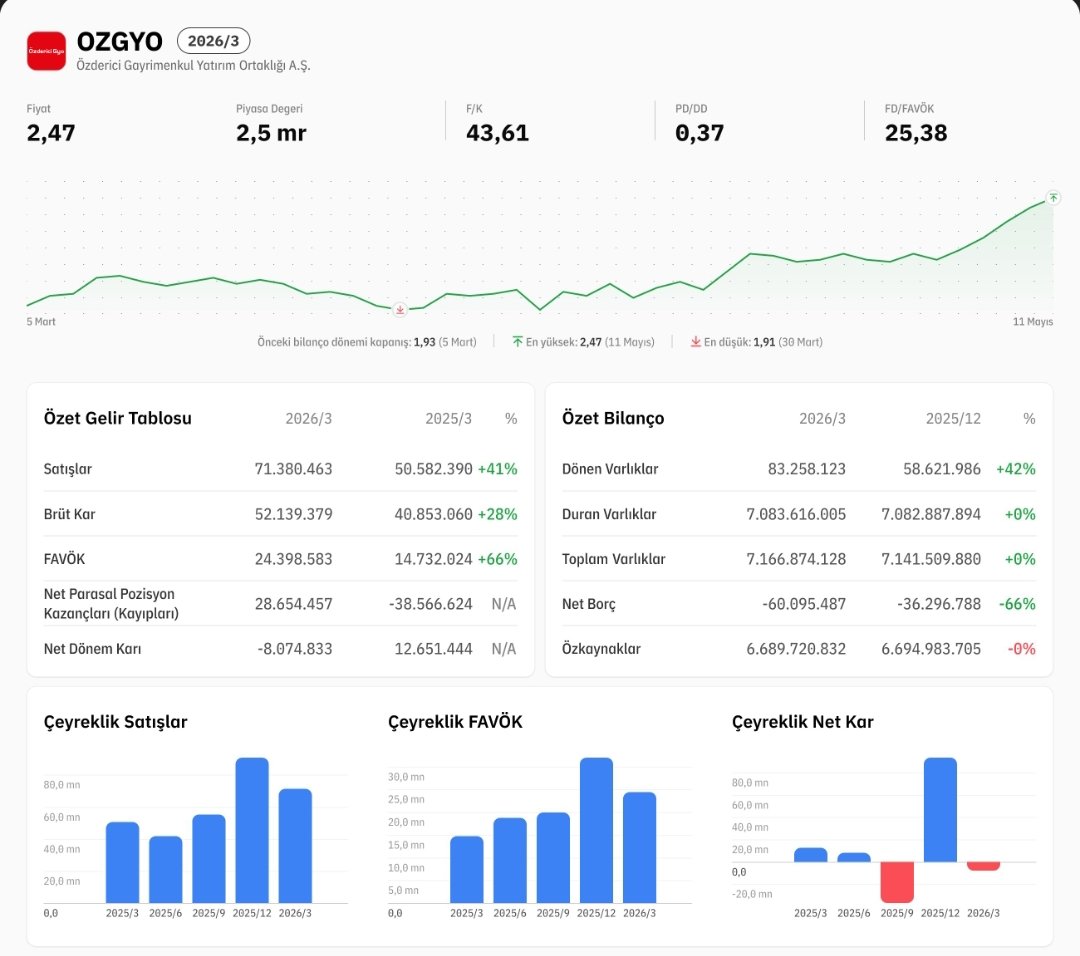Click the FD/FAVÖK value 25,38

[915, 132]
